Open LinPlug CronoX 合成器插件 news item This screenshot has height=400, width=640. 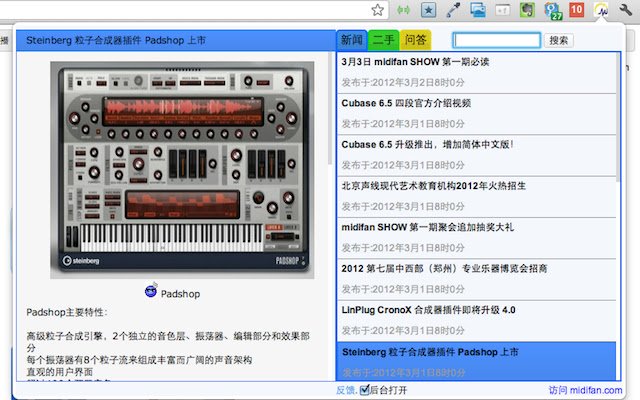coord(476,321)
